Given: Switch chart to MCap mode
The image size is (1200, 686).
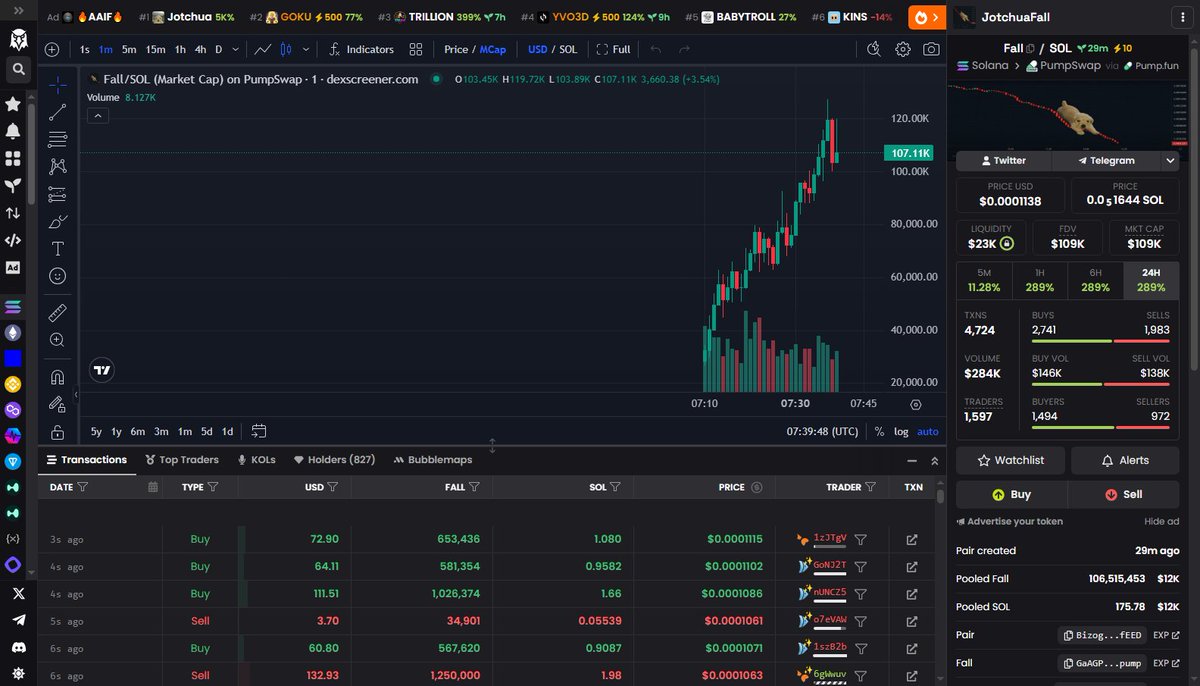Looking at the screenshot, I should click(x=492, y=49).
